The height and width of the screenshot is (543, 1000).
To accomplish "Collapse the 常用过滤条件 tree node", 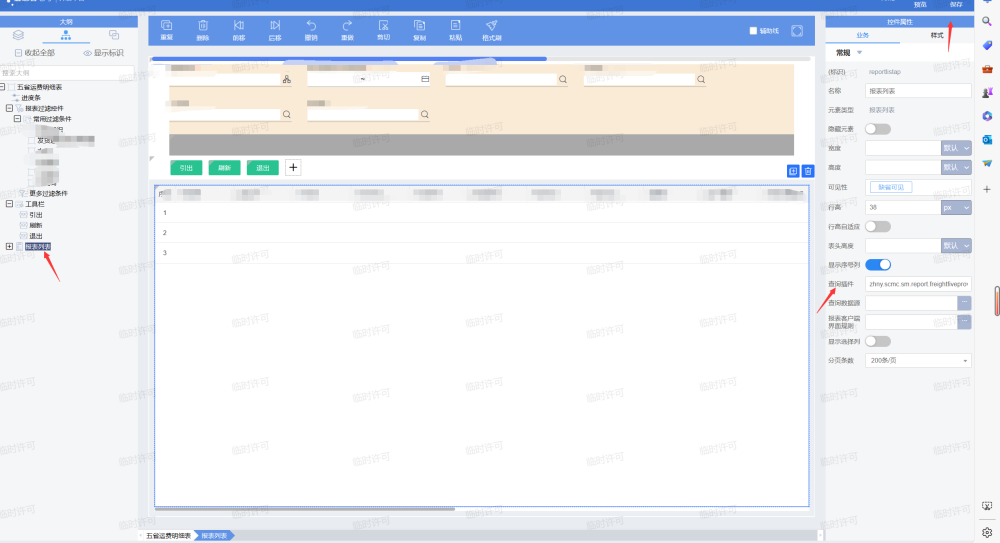I will click(x=18, y=119).
